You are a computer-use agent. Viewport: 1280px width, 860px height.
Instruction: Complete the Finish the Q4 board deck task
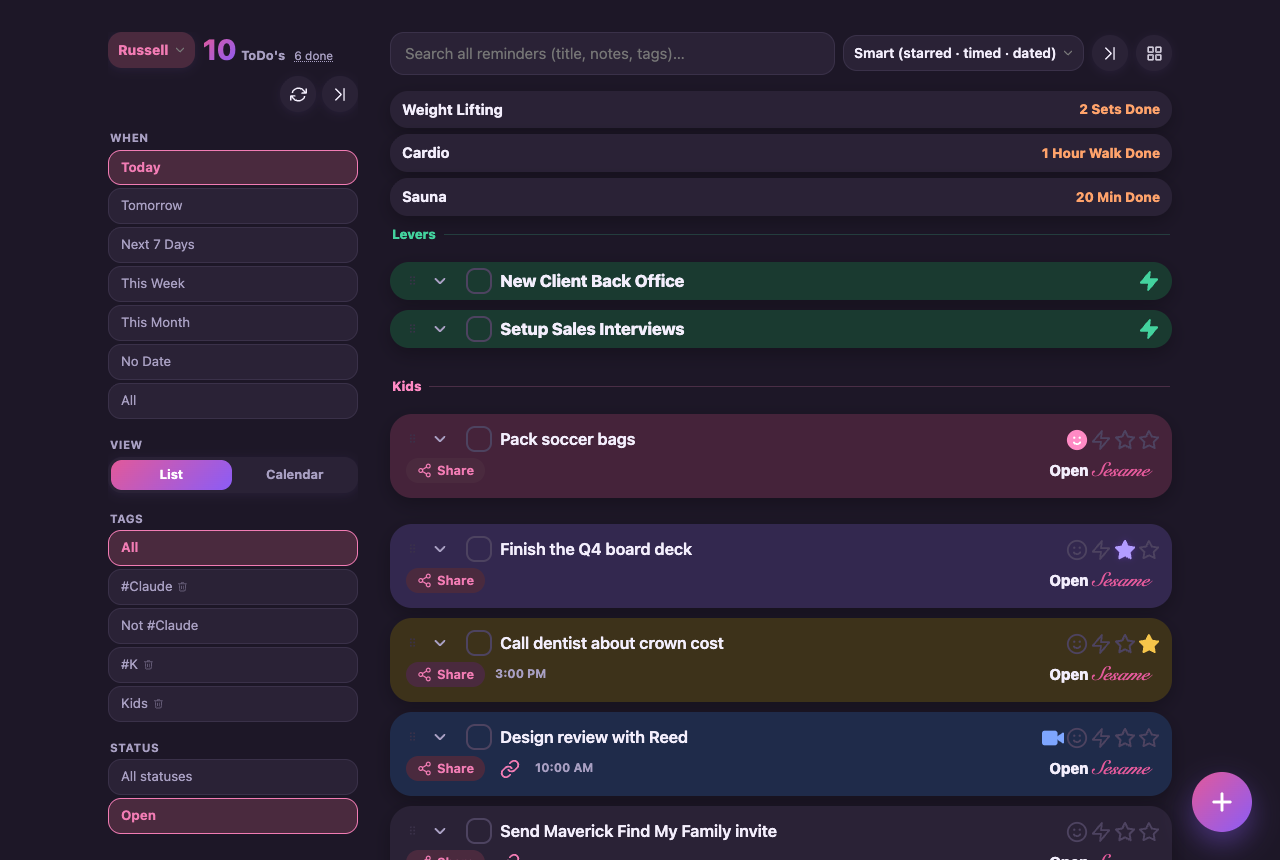479,549
